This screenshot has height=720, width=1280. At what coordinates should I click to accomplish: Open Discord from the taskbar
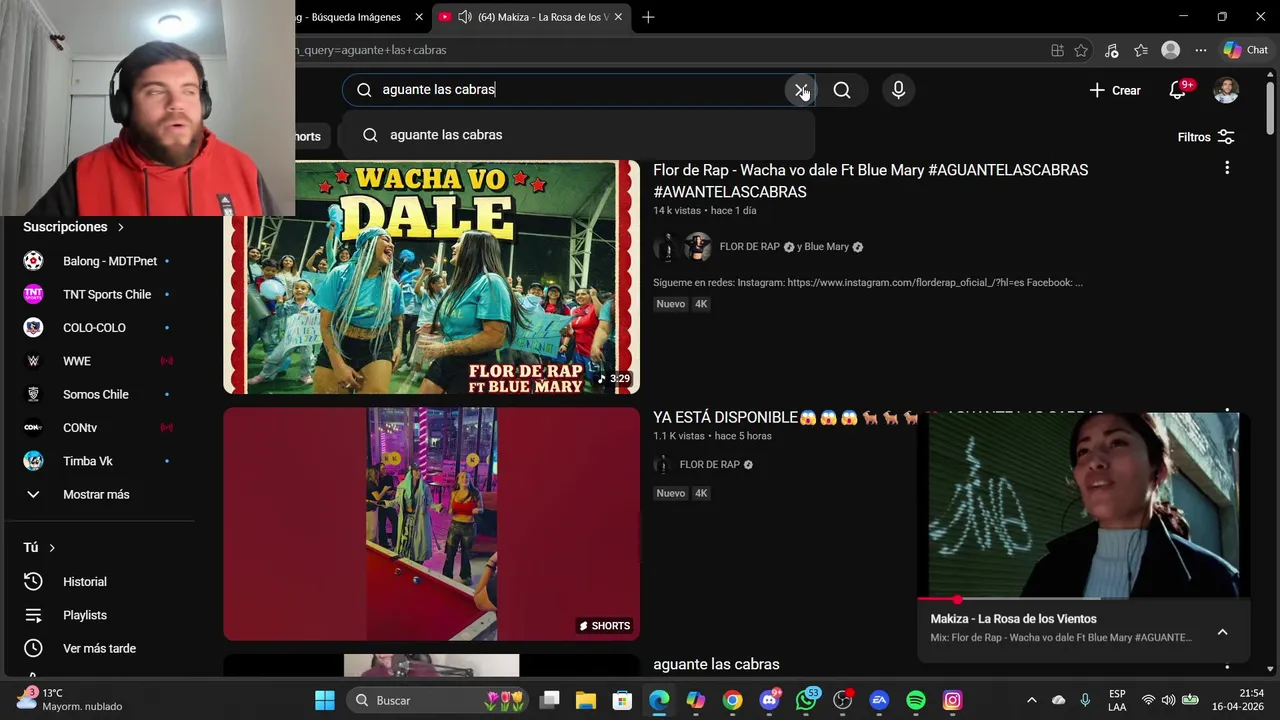click(x=769, y=700)
